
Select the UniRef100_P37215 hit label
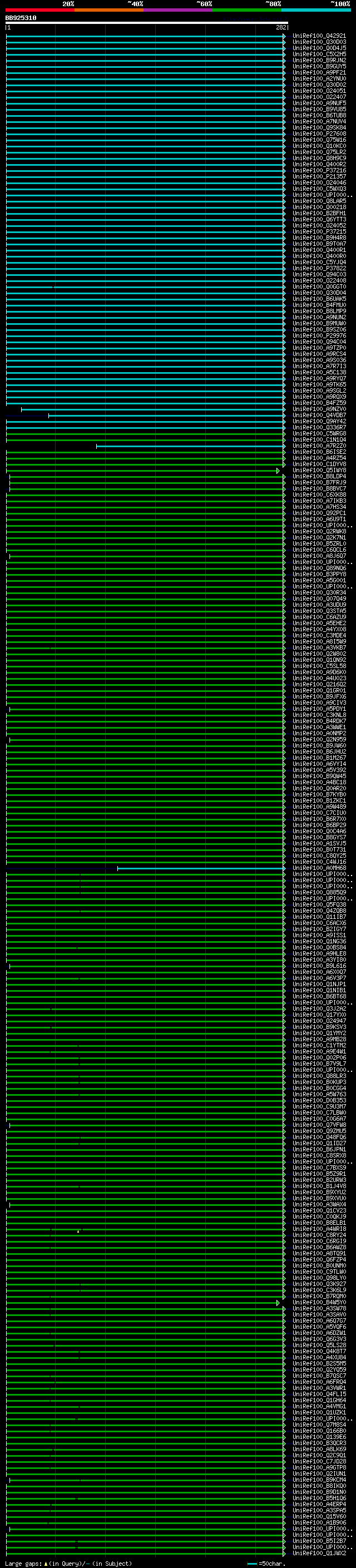(x=319, y=231)
